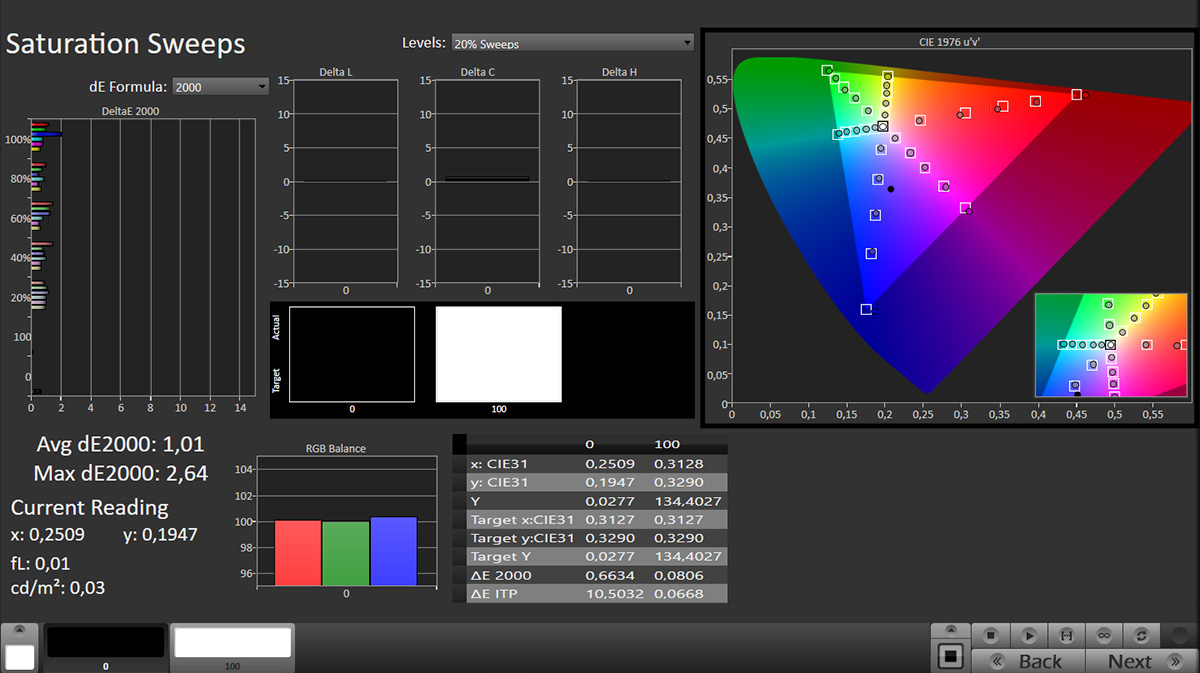Click the DeltaE 2000 chart title
The image size is (1200, 673).
130,111
